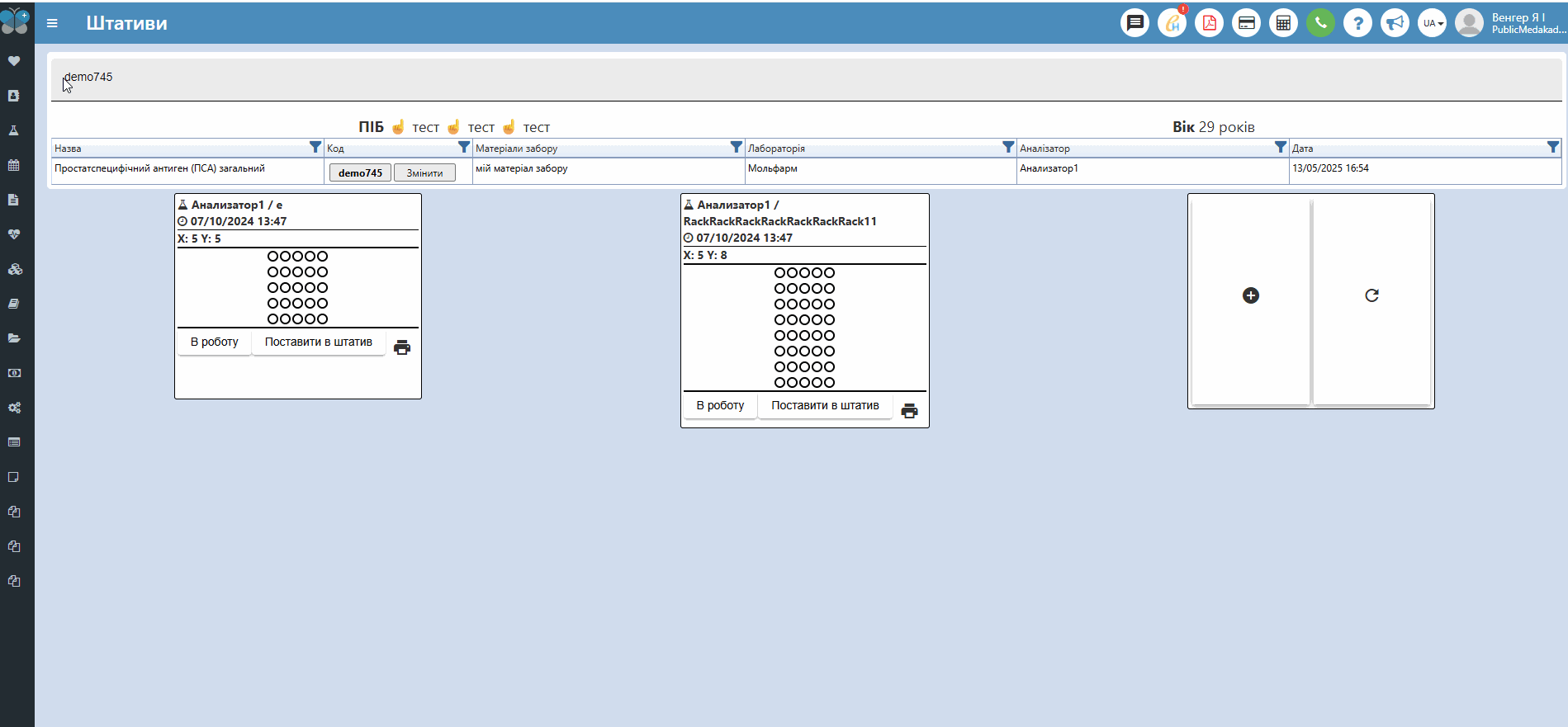Sort by the Назва column header
Image resolution: width=1568 pixels, height=727 pixels.
[x=68, y=149]
